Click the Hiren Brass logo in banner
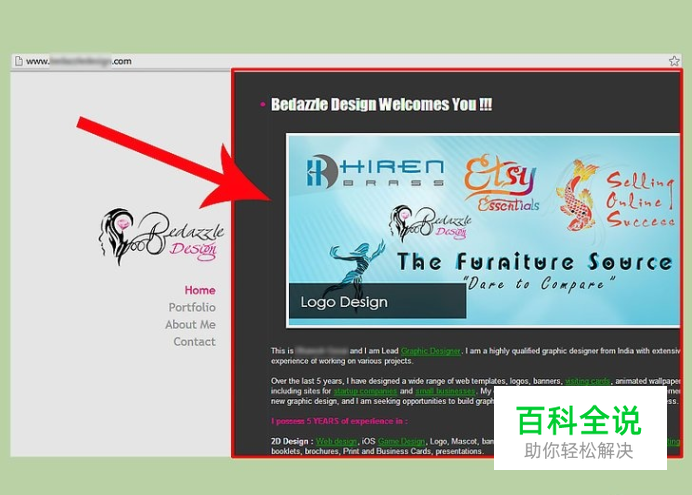The width and height of the screenshot is (692, 495). coord(375,172)
